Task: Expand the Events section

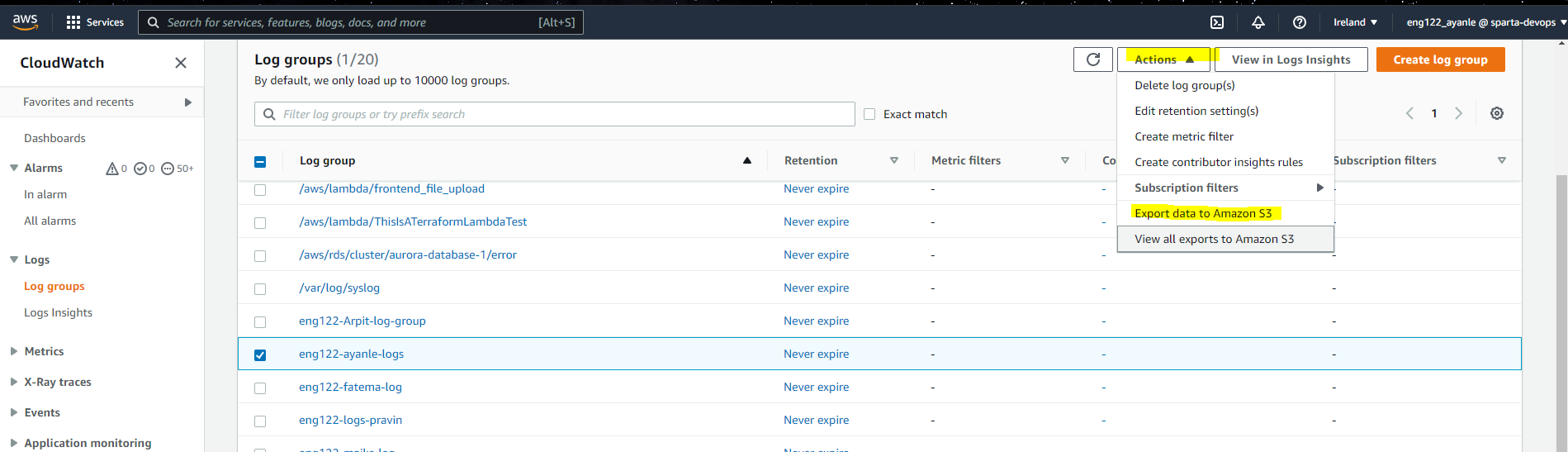Action: (14, 412)
